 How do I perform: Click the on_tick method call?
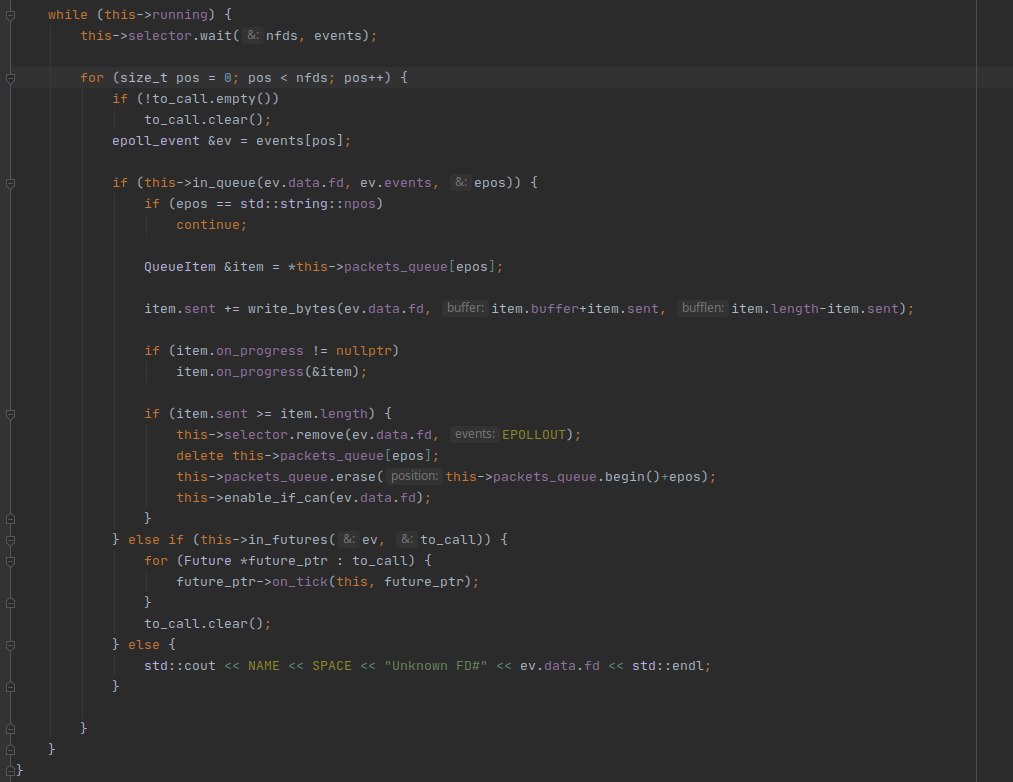pos(300,582)
